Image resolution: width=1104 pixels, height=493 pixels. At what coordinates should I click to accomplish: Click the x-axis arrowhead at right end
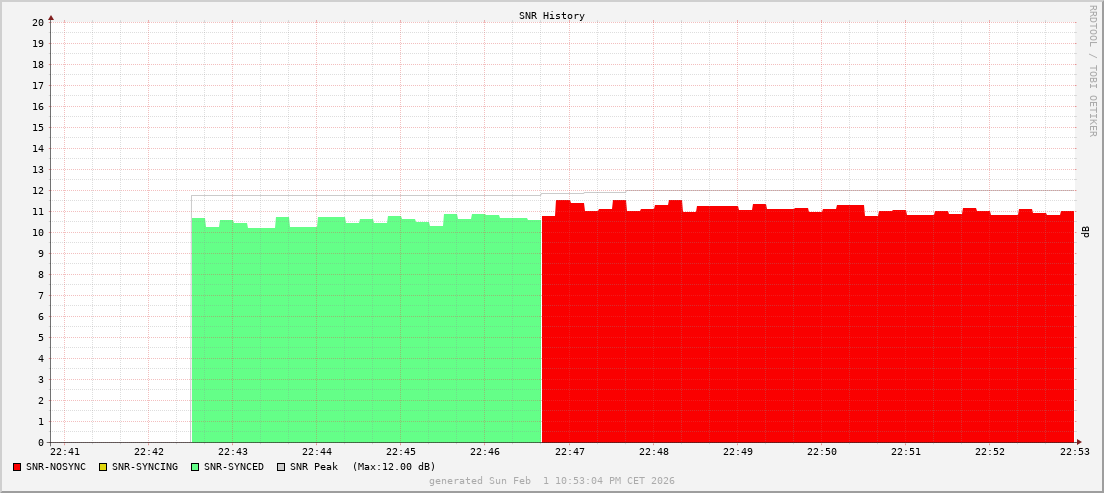1078,442
